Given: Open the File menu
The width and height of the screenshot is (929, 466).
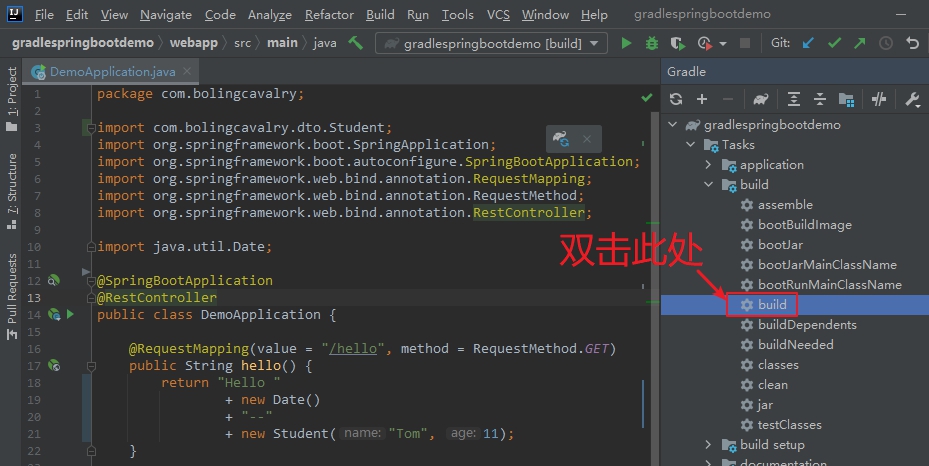Looking at the screenshot, I should [x=44, y=14].
